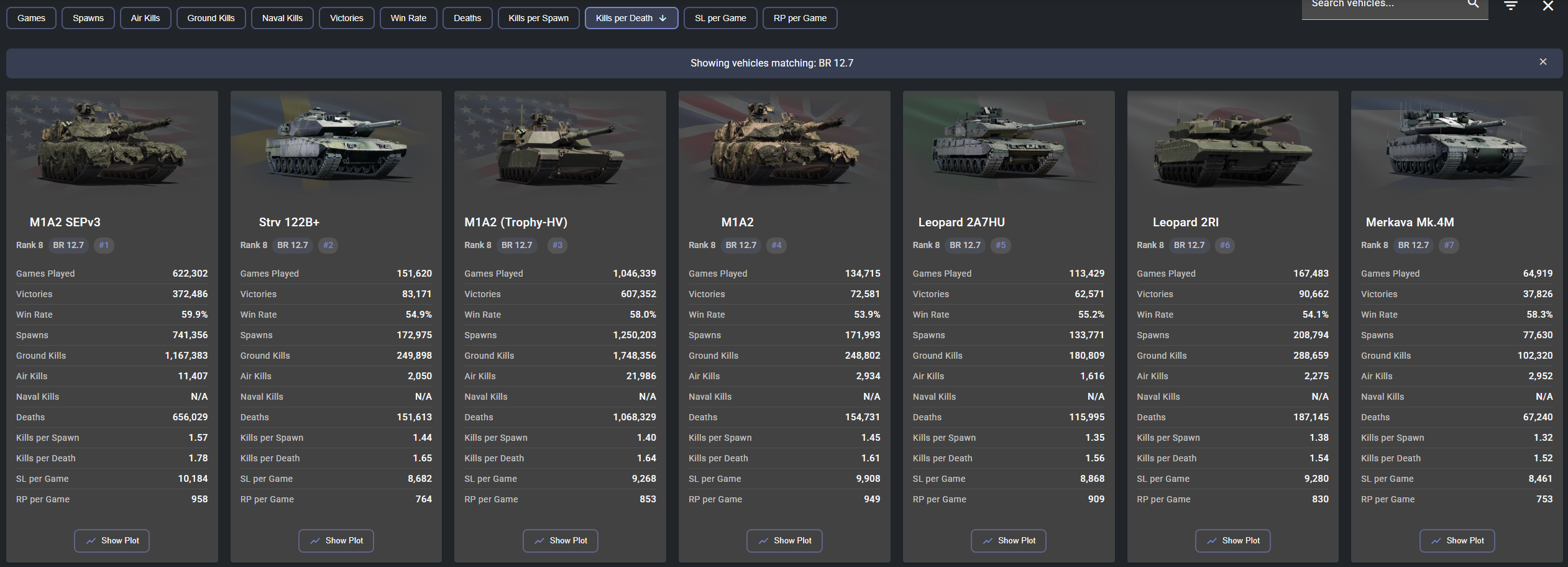The height and width of the screenshot is (567, 1568).
Task: Select Leopard 2A7HU Win Rate value 55.2%
Action: [x=1091, y=315]
